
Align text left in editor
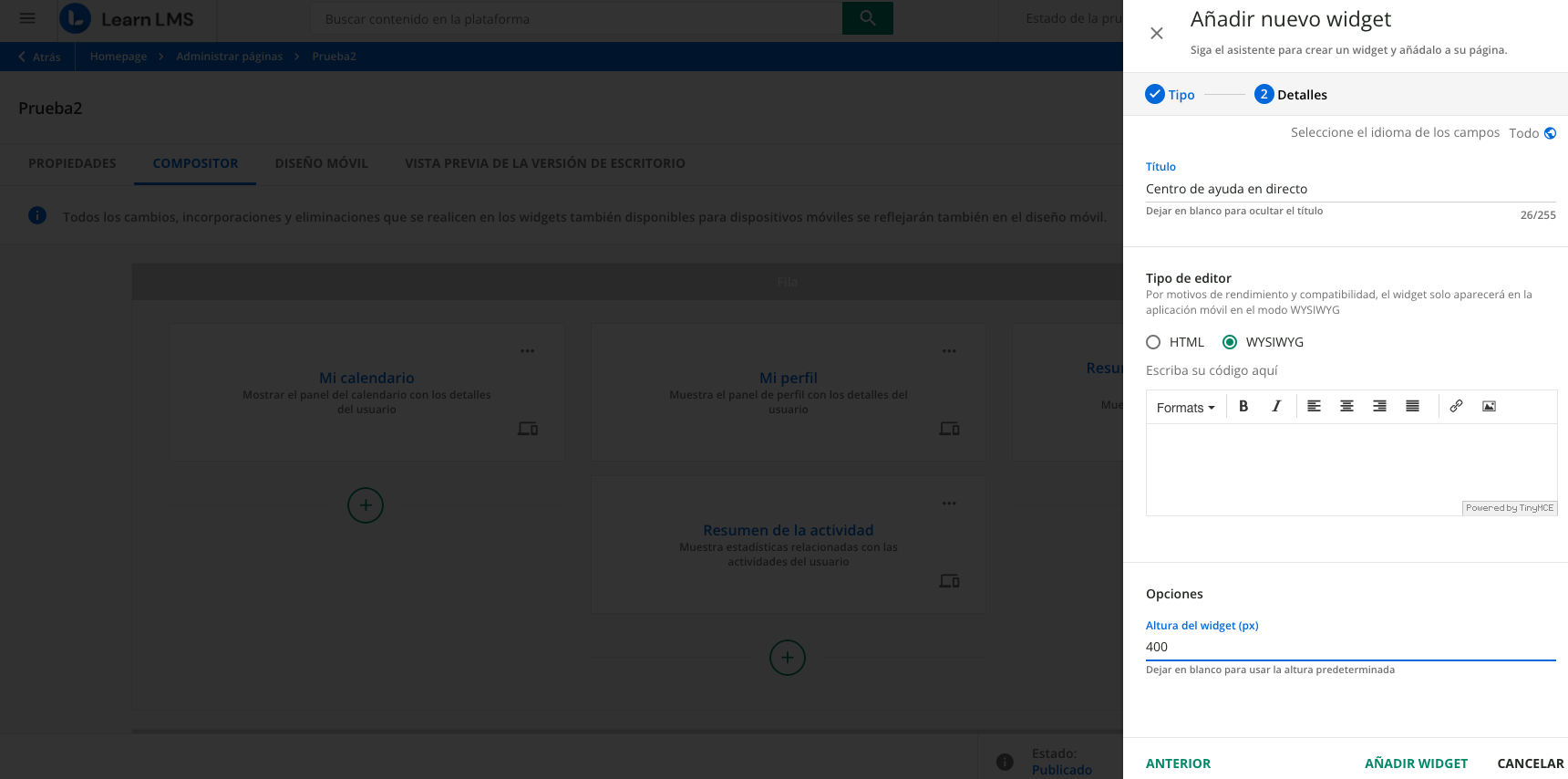point(1314,407)
